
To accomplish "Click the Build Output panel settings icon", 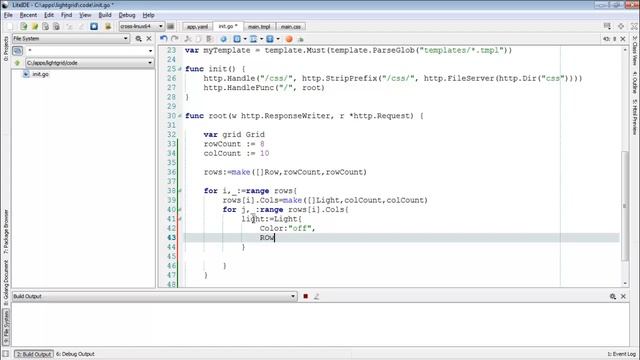I will (613, 296).
